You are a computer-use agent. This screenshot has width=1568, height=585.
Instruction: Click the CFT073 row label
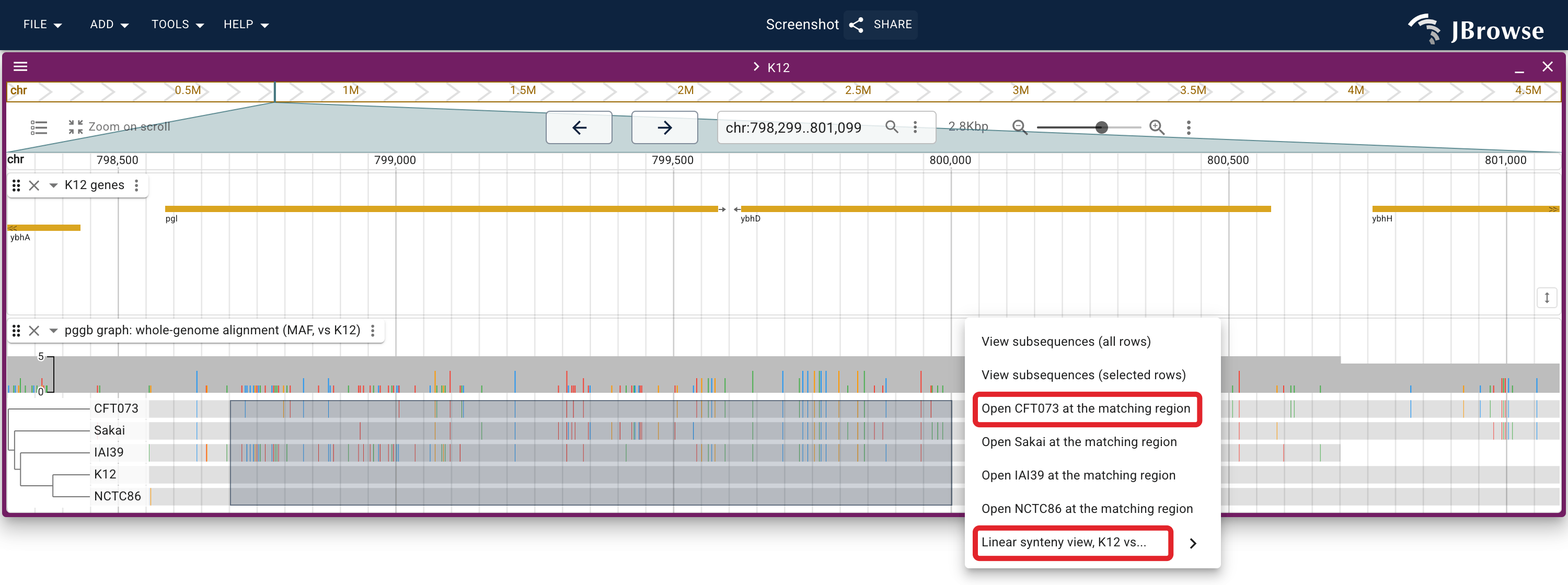(116, 408)
